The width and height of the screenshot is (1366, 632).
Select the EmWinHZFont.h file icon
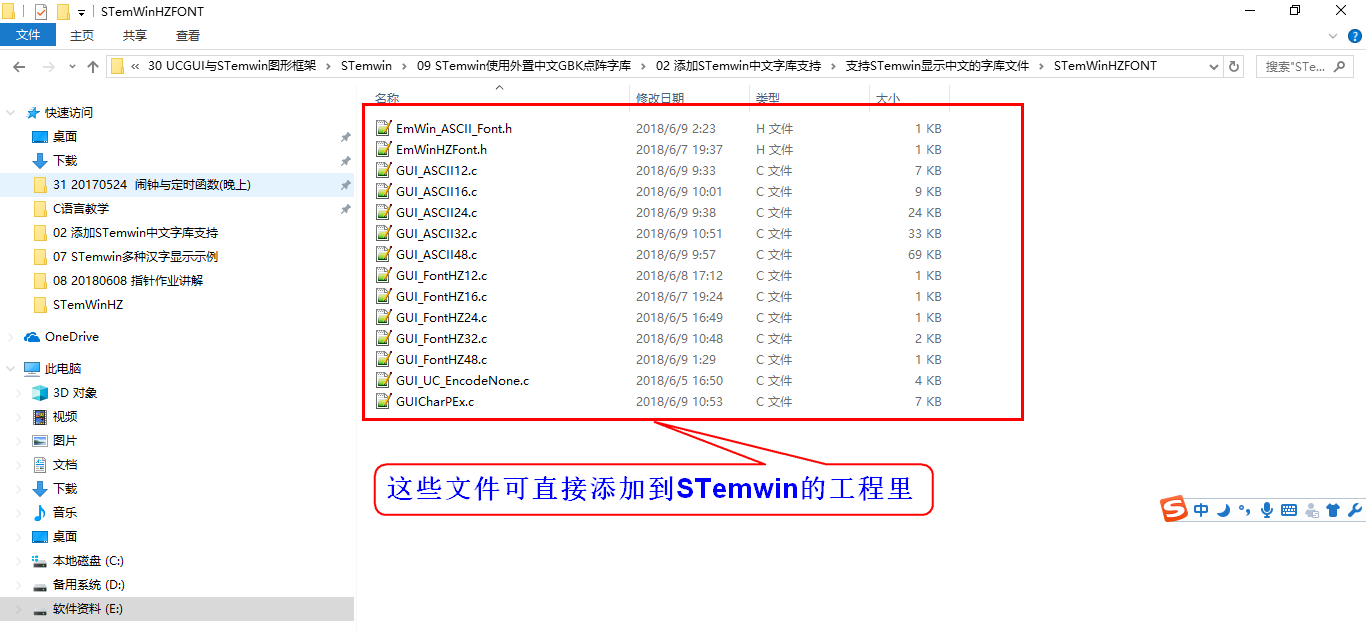(383, 149)
